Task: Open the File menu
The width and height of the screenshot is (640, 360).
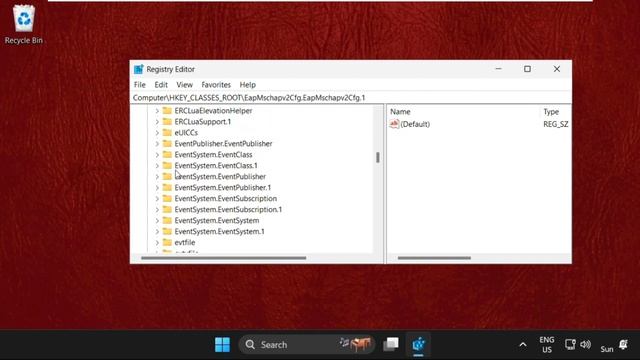Action: click(x=140, y=85)
